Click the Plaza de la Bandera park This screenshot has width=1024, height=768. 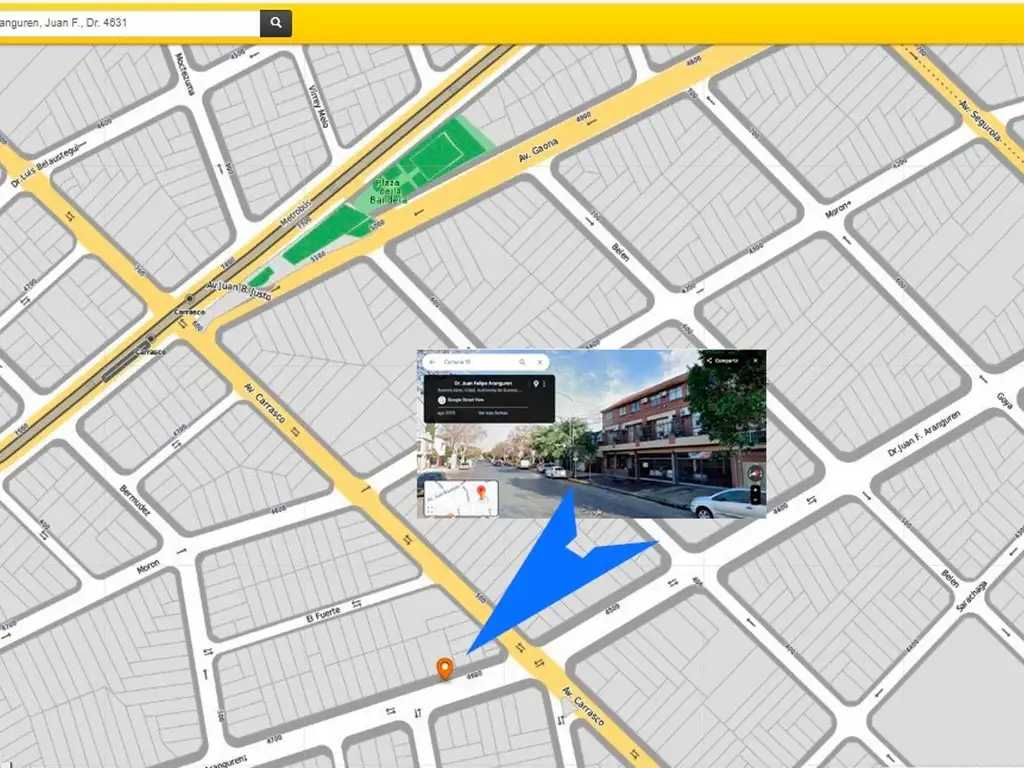click(420, 170)
